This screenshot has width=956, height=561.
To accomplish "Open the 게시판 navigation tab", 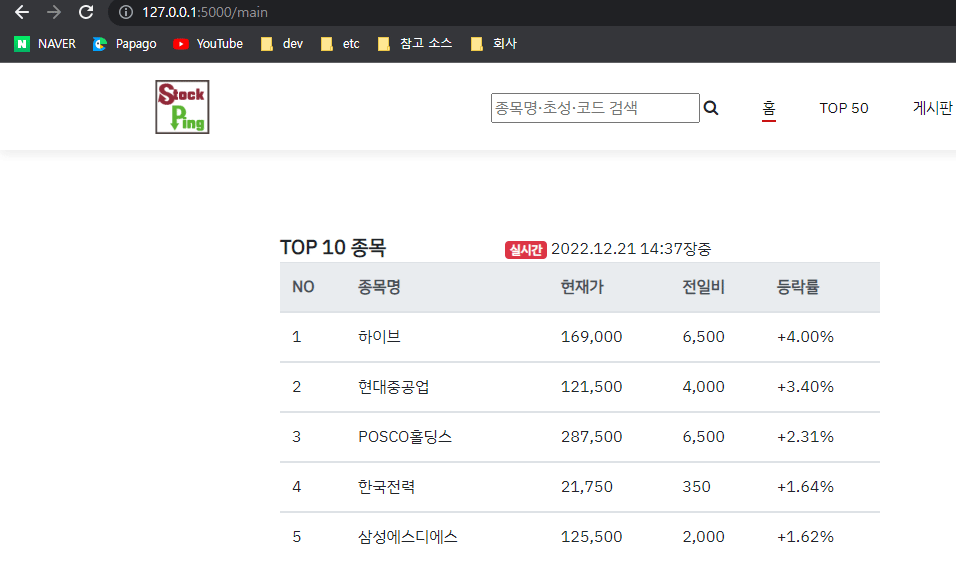I will (932, 108).
